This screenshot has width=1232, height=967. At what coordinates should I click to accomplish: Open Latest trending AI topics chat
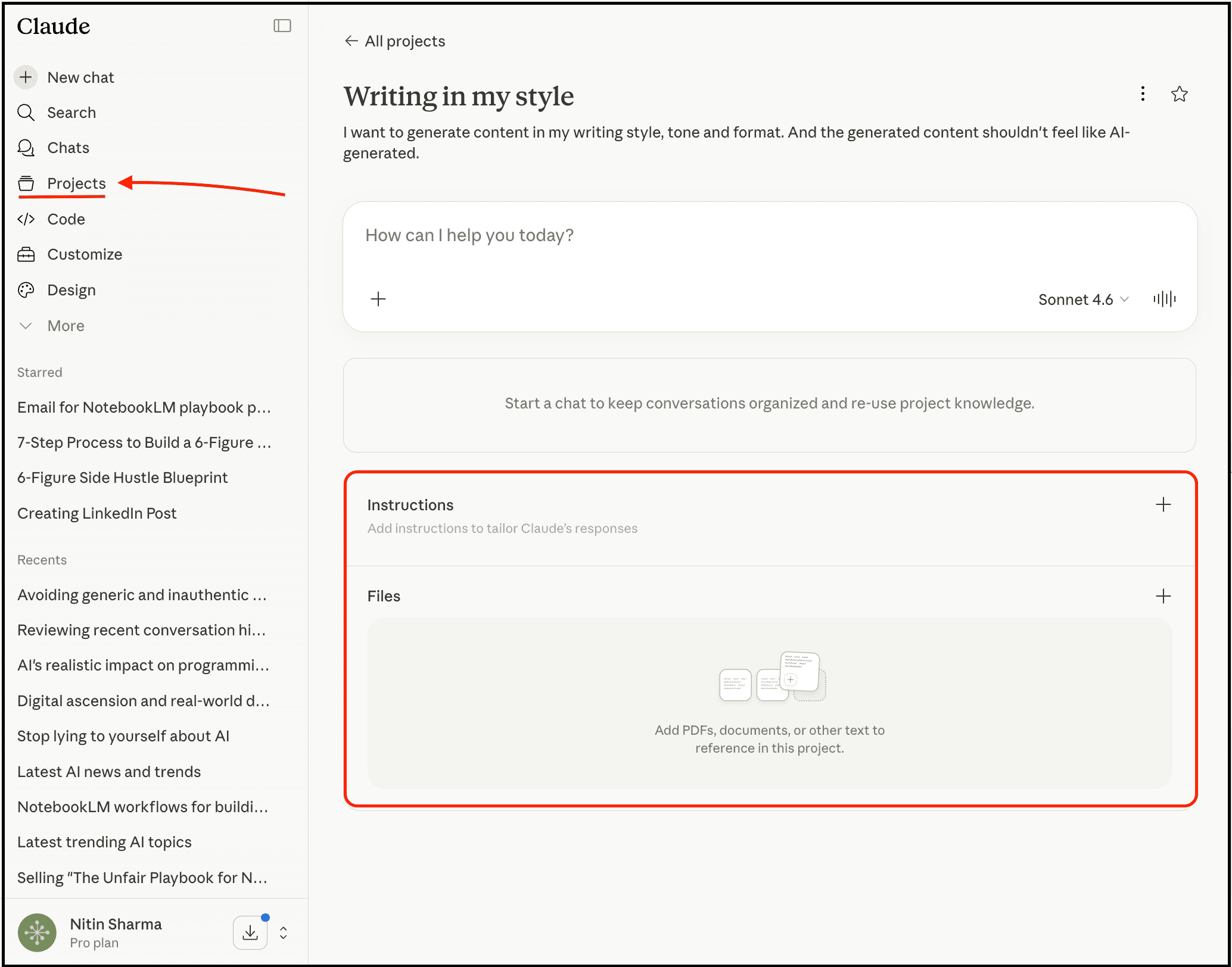pos(104,842)
